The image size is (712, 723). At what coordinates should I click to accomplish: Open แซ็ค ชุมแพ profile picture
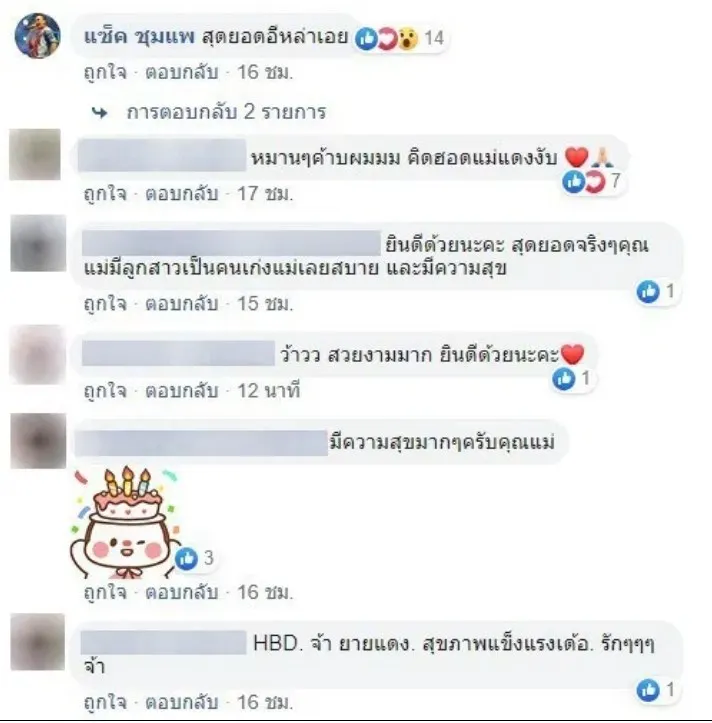[x=37, y=36]
